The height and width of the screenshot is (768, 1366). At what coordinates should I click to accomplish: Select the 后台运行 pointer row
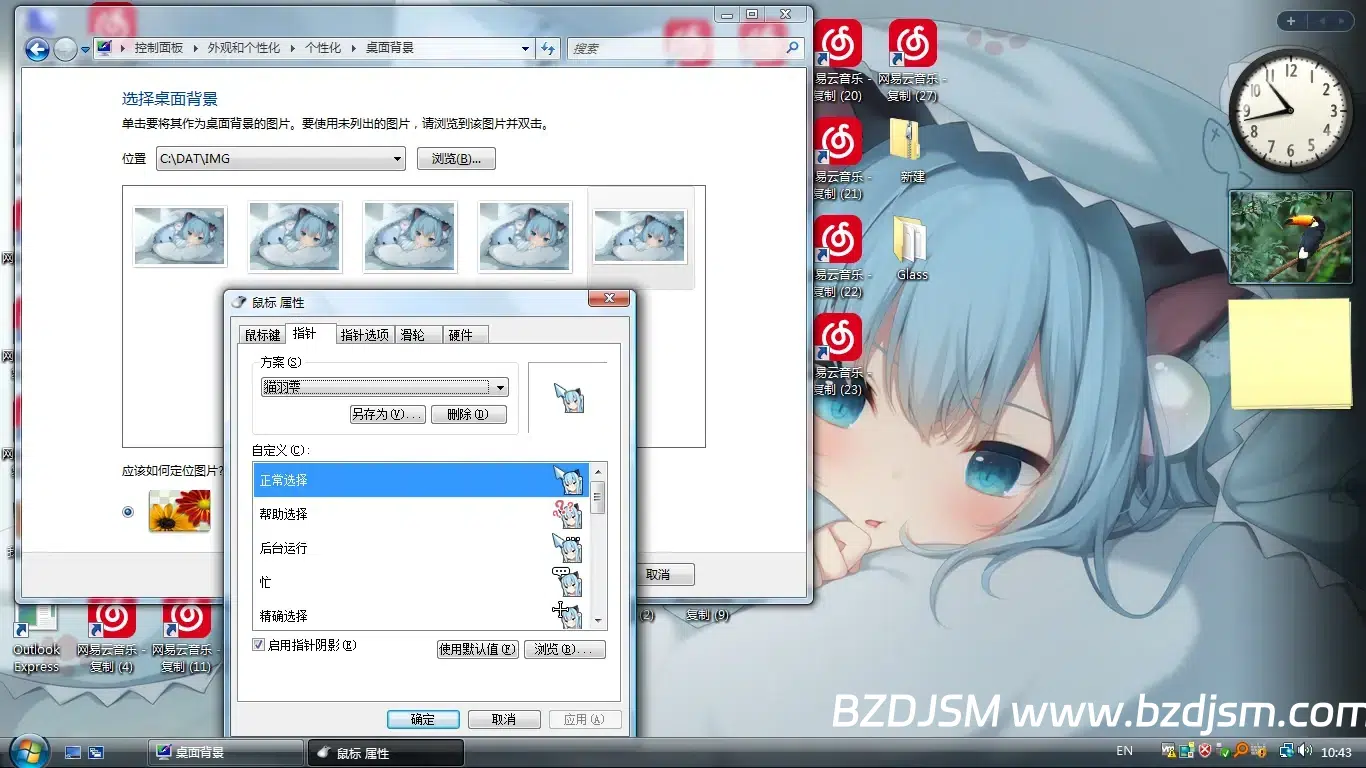click(x=422, y=548)
